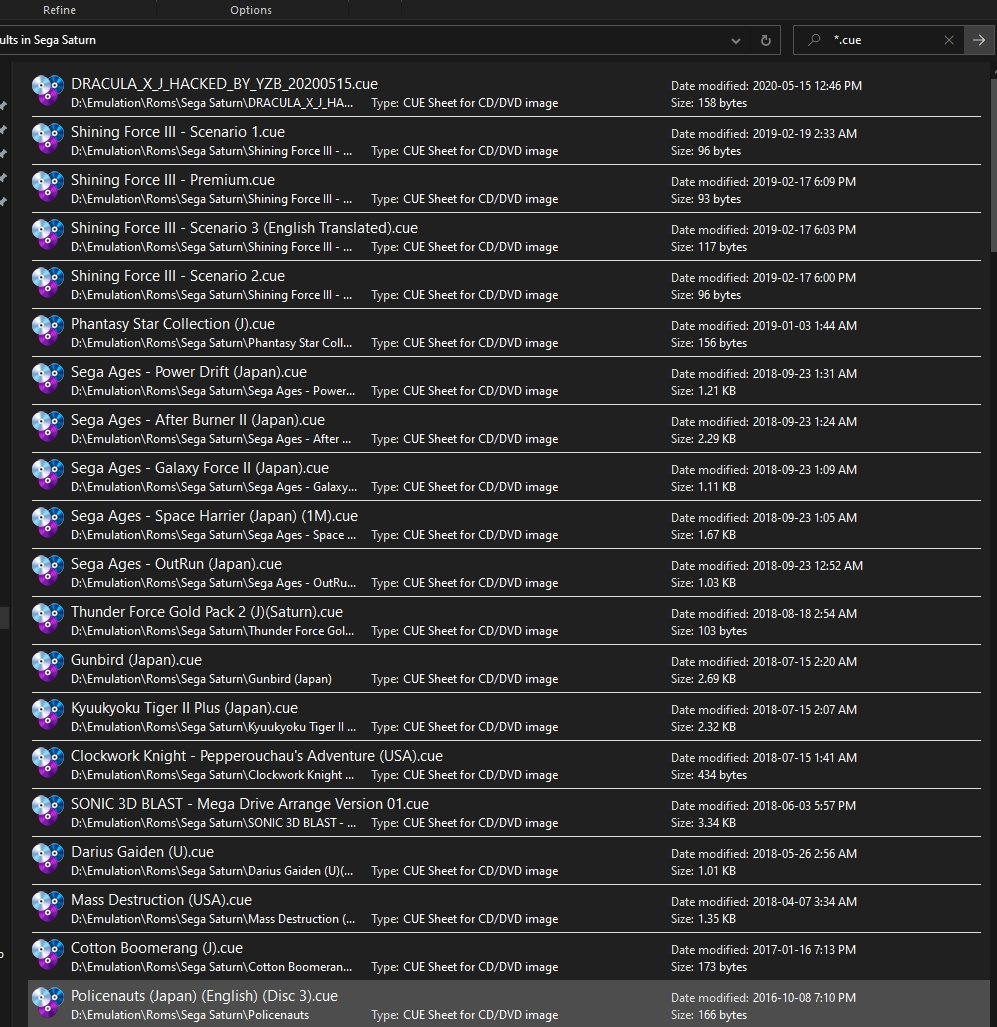Click disc icon for Scenario 3 (English Translated).cue
This screenshot has width=997, height=1027.
[48, 234]
